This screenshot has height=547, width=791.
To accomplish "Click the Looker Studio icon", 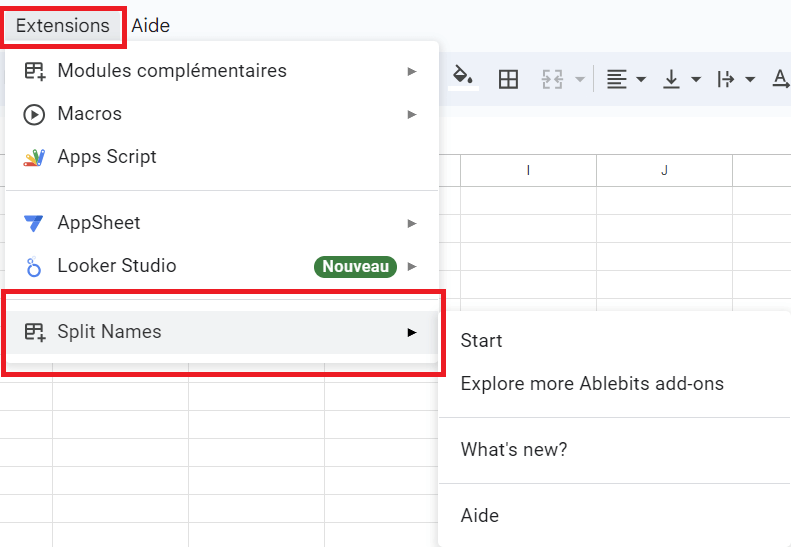I will tap(34, 266).
